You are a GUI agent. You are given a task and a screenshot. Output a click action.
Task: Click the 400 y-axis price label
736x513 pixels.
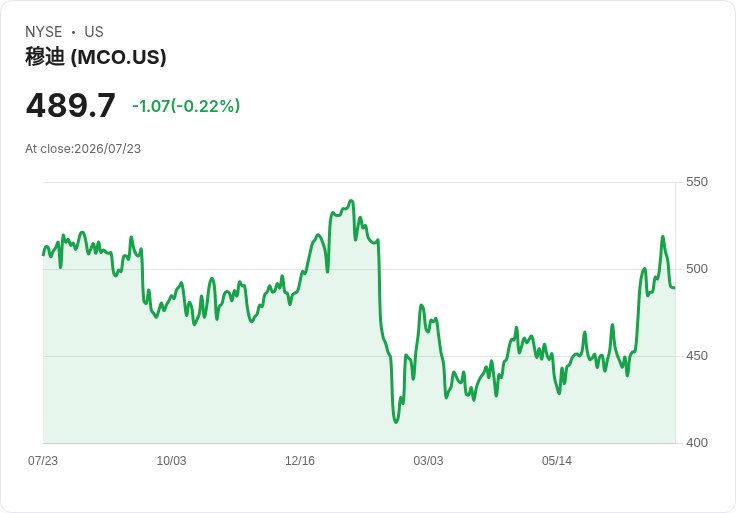click(697, 443)
